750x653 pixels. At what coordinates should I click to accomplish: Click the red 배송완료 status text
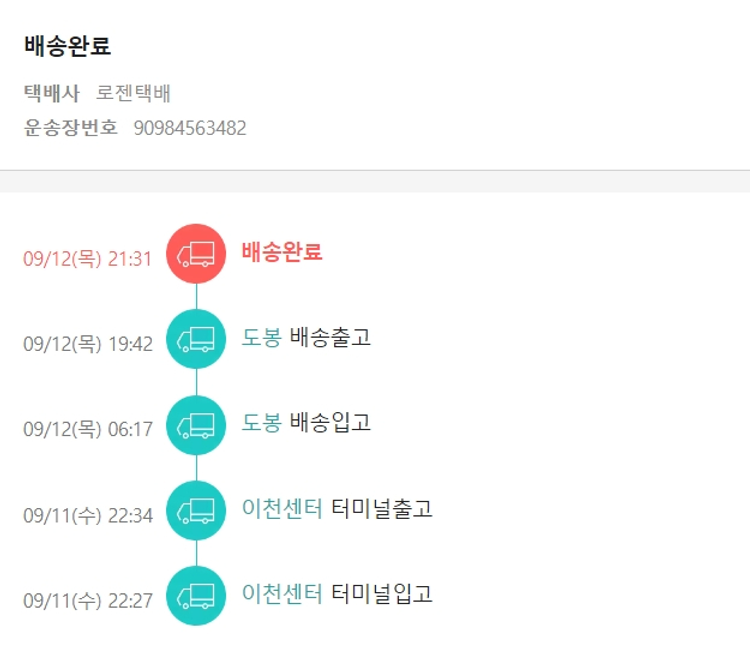(282, 252)
